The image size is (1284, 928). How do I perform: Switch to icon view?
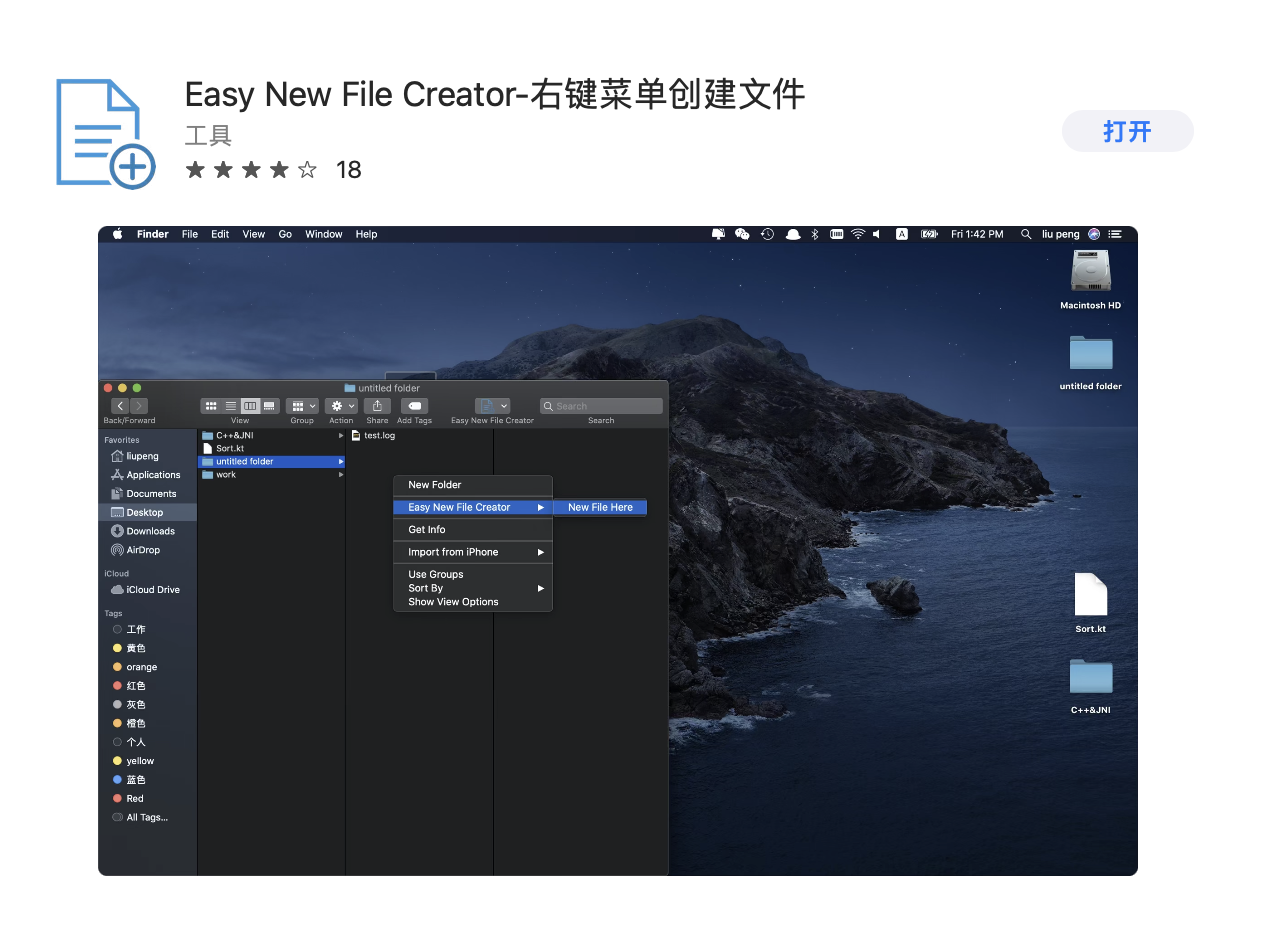(211, 406)
